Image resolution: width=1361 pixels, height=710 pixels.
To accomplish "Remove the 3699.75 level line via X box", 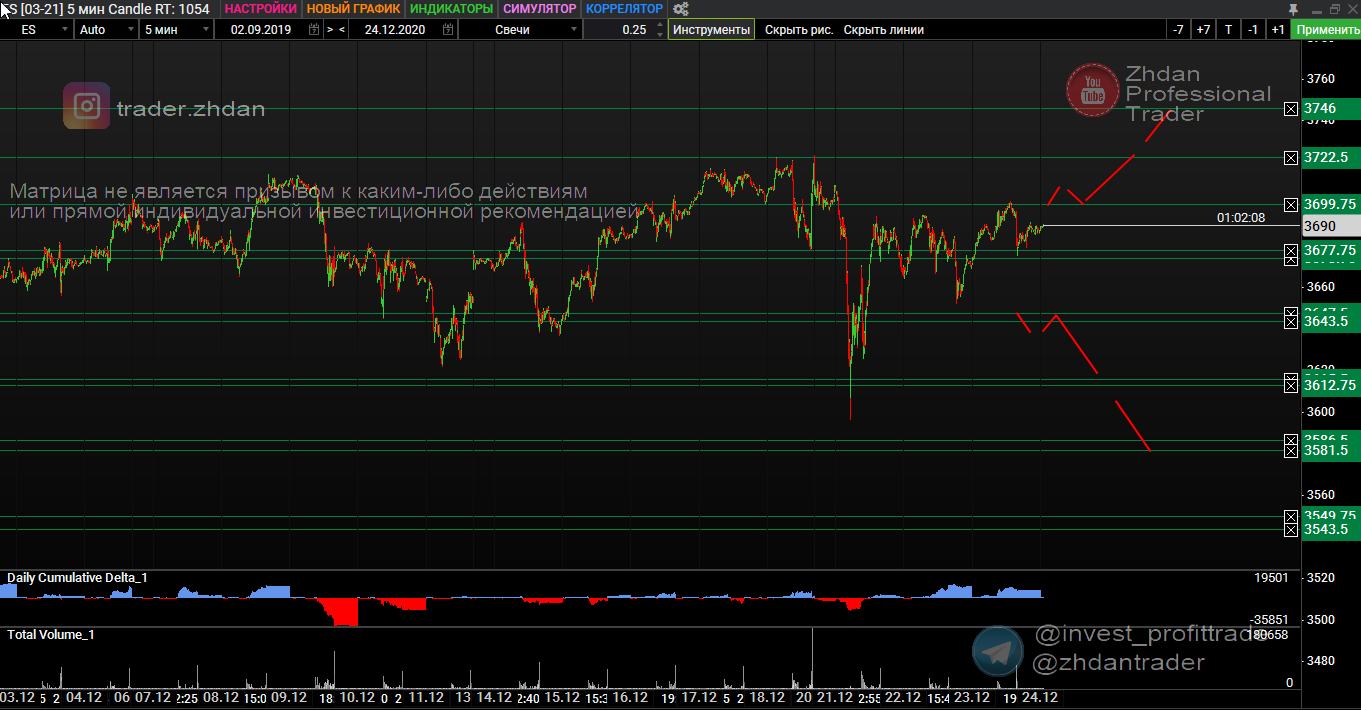I will [1290, 204].
